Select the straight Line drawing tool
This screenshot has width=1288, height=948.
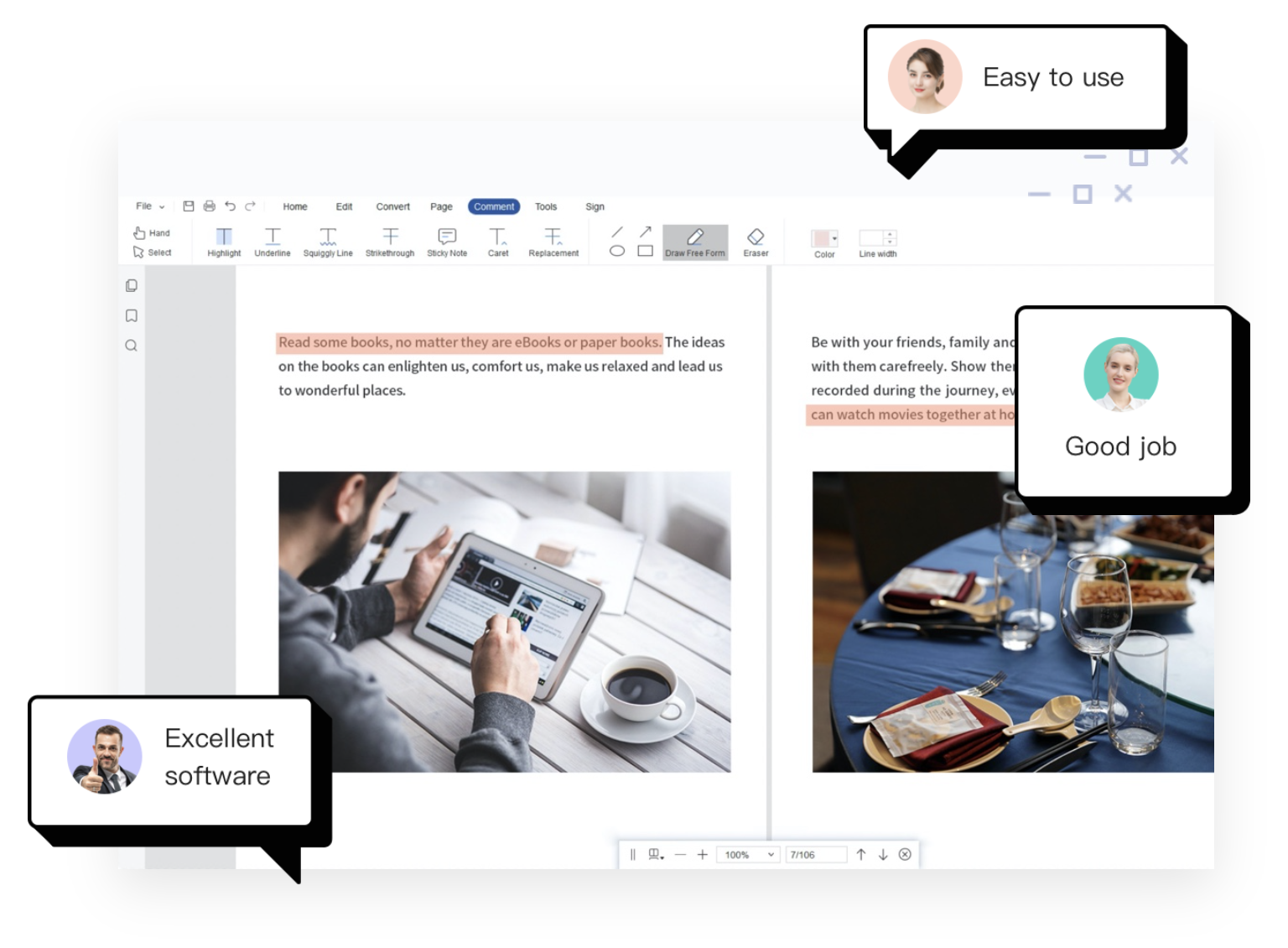[617, 232]
